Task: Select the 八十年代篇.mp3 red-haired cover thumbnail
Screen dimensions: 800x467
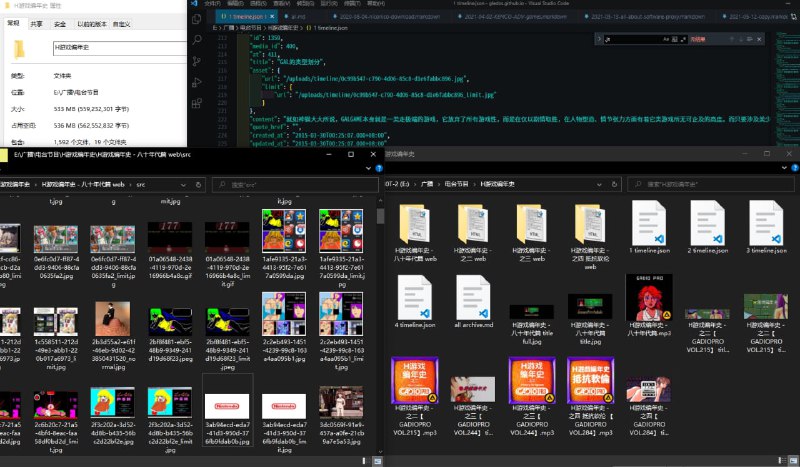Action: click(649, 297)
